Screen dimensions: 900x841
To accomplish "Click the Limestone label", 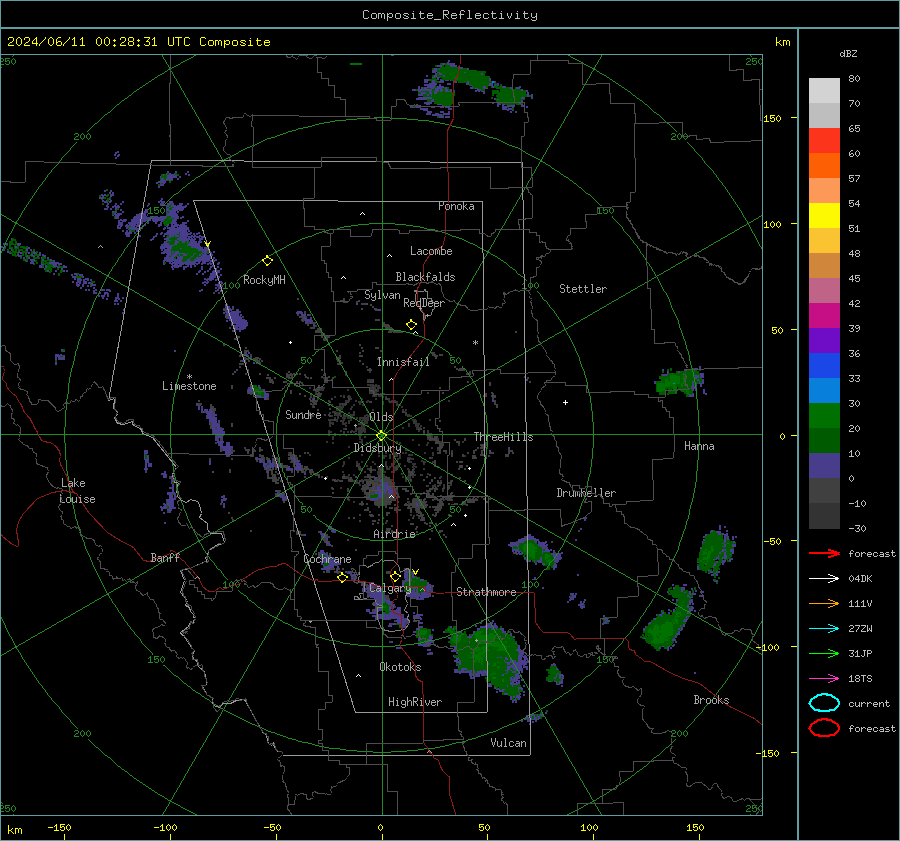I will click(189, 386).
